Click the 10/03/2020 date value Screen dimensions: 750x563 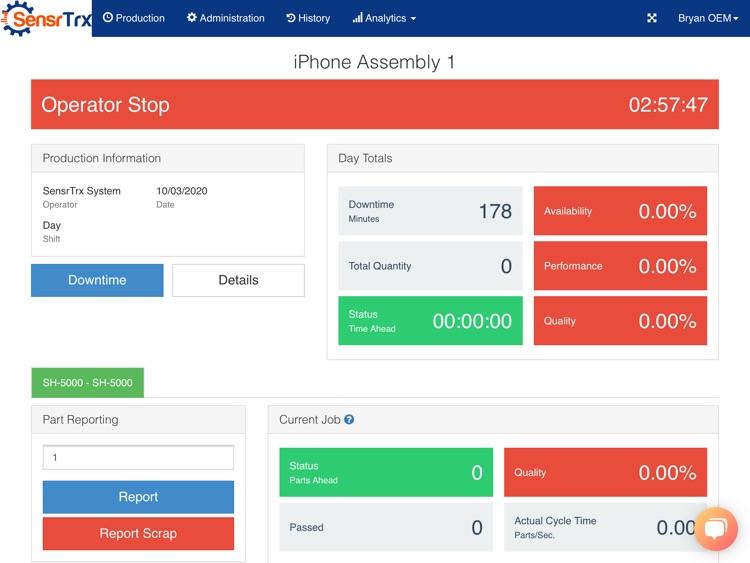coord(182,191)
